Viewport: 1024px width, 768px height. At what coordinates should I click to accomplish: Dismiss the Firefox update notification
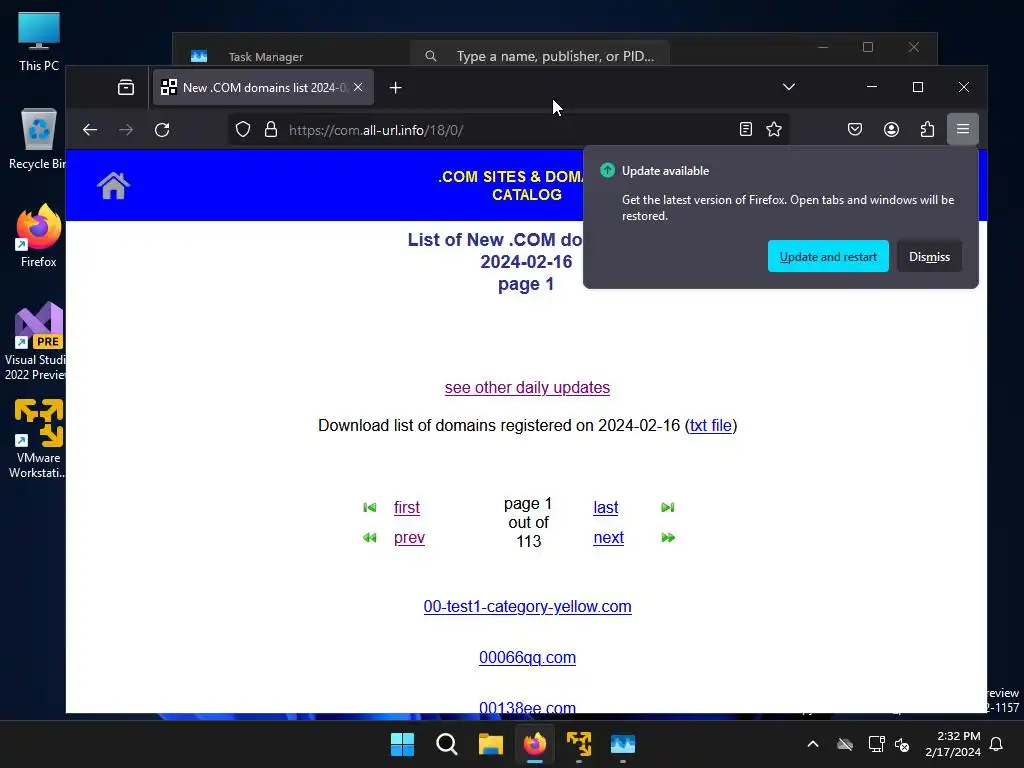[929, 257]
